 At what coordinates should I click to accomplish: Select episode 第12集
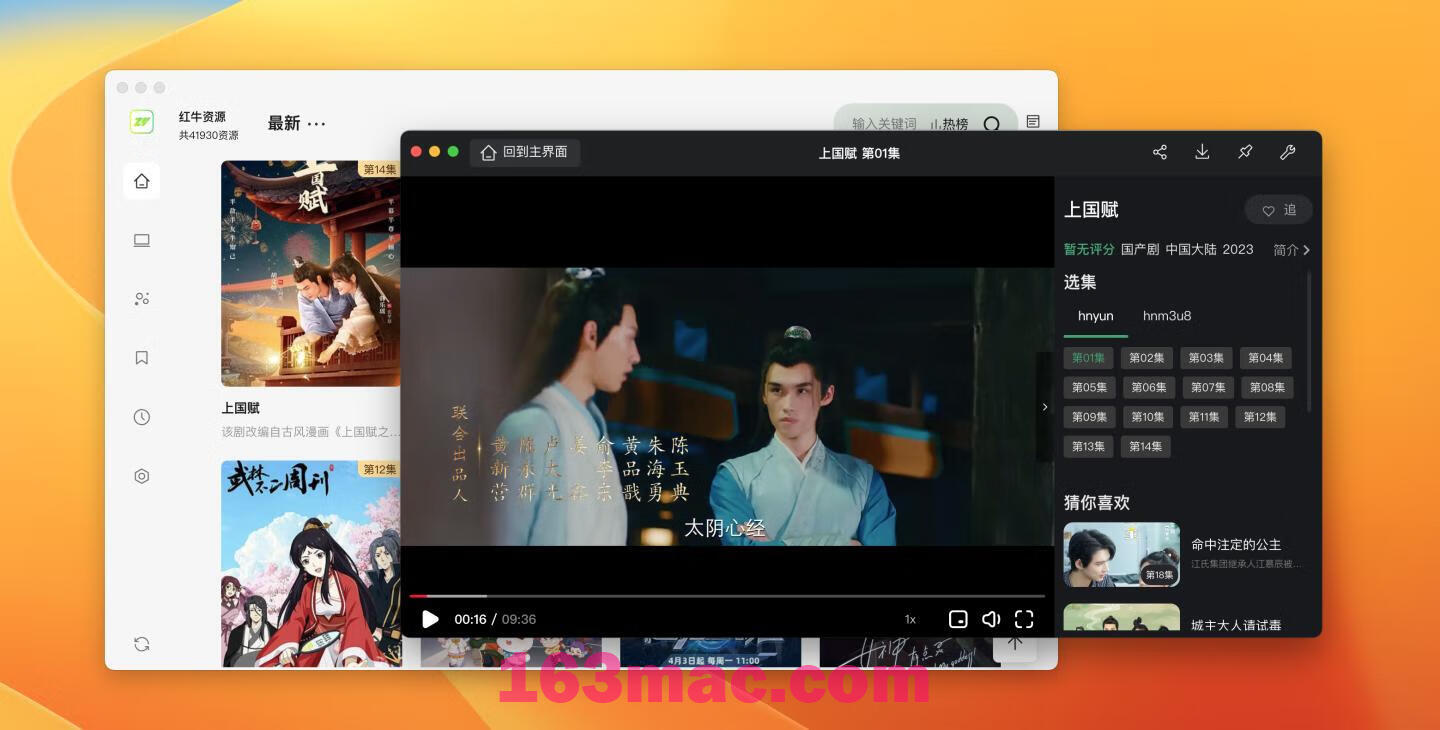pos(1260,417)
